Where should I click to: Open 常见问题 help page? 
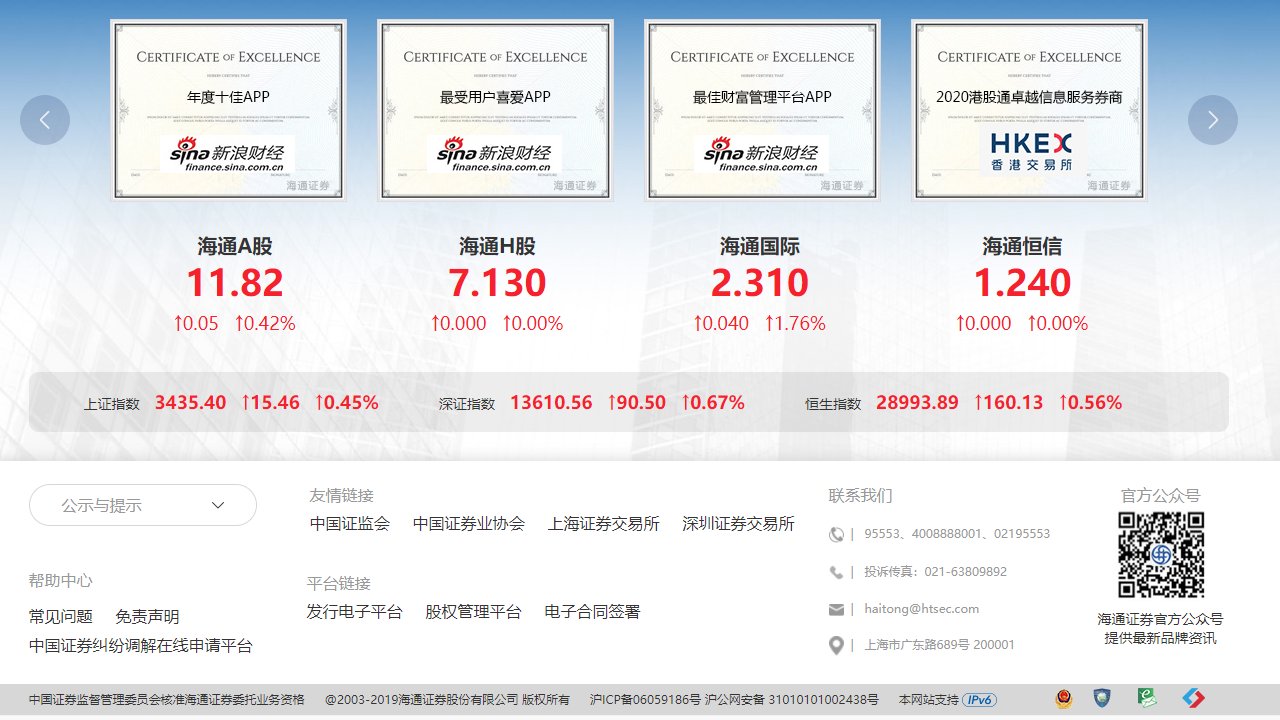61,617
